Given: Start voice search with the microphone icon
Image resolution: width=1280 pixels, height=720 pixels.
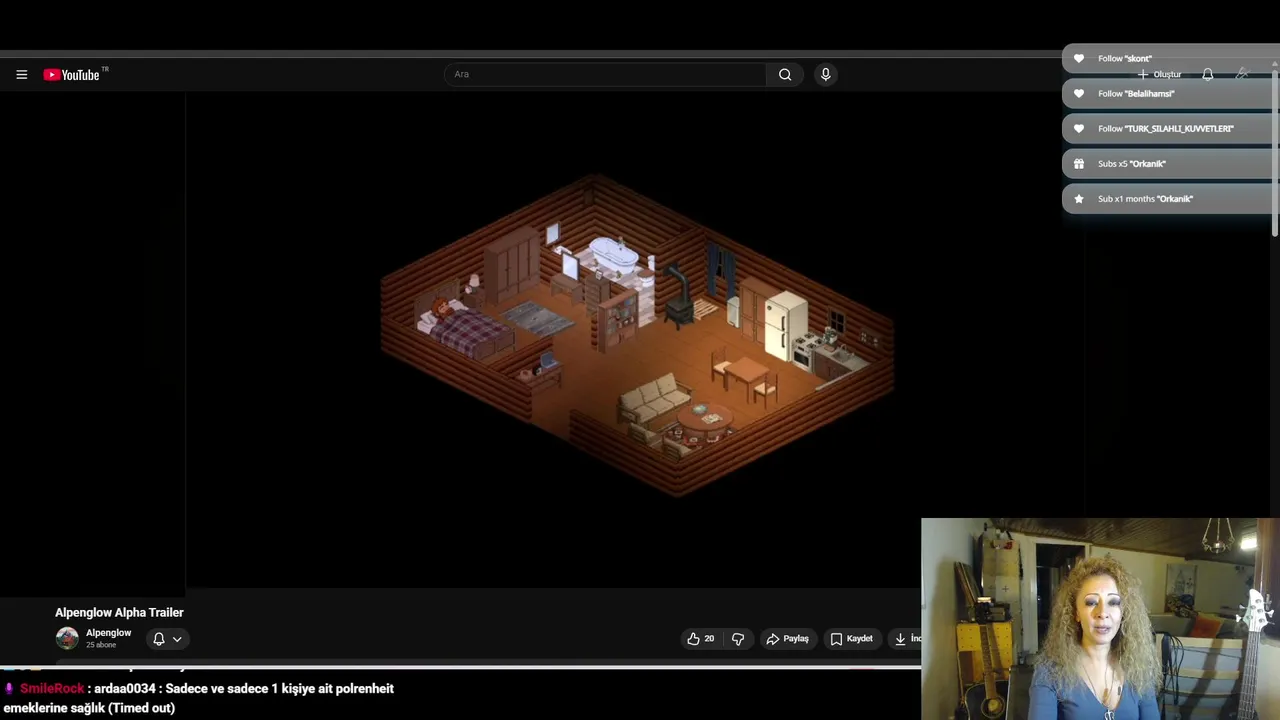Looking at the screenshot, I should 825,74.
